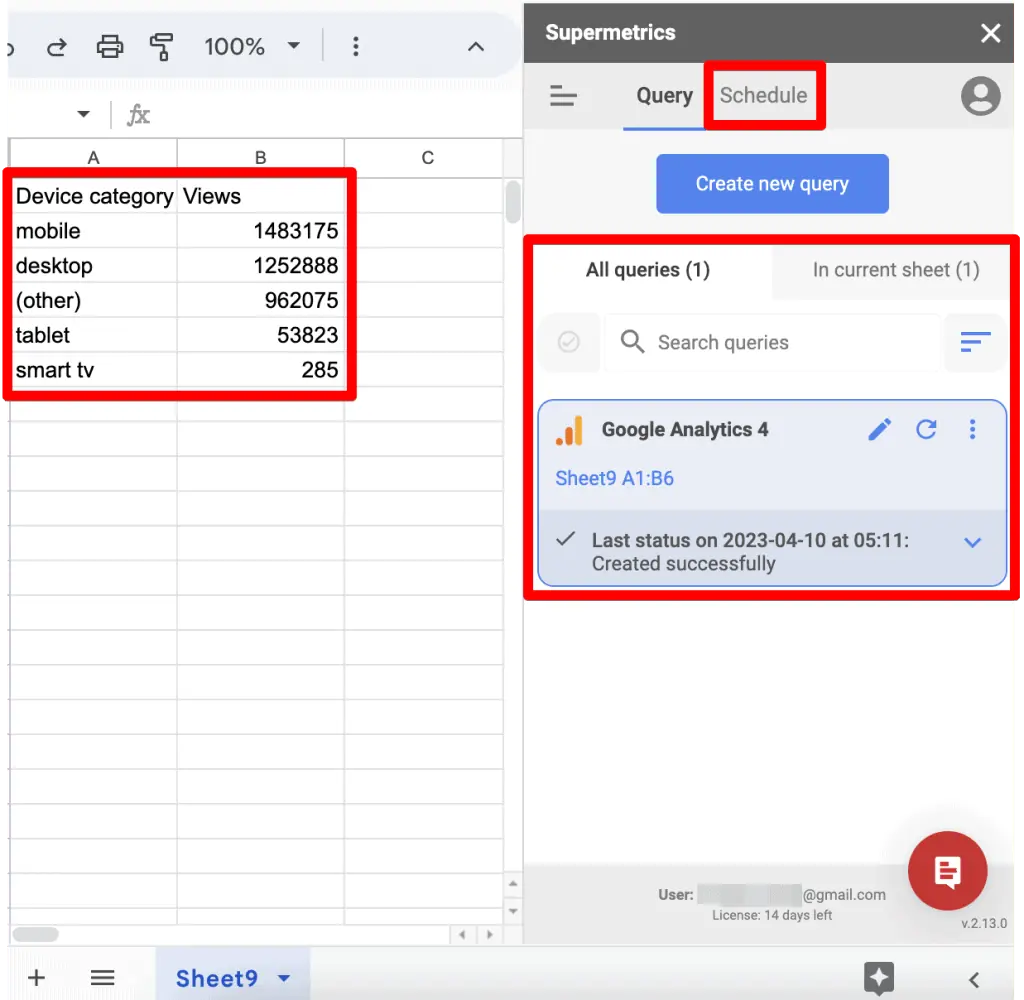Expand the query's last status details
Viewport: 1024px width, 1000px height.
pos(972,543)
